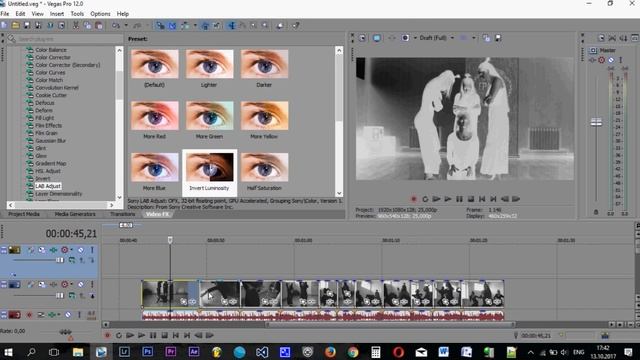This screenshot has height=360, width=640.
Task: Click Record button under video preview
Action: (x=413, y=199)
